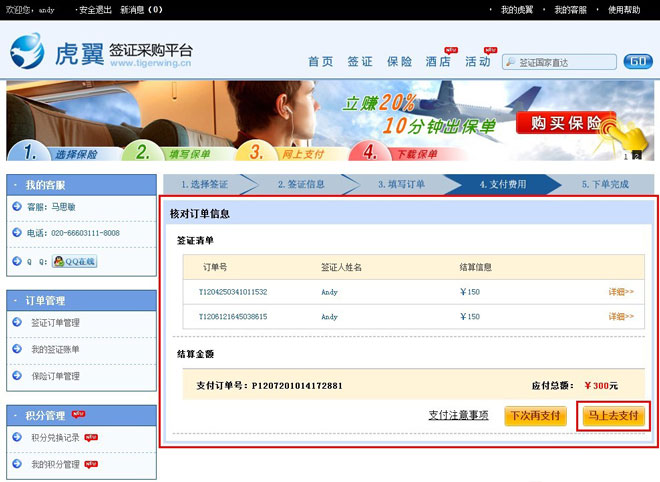Click the magnifier icon in search box
The image size is (660, 482).
pos(510,62)
